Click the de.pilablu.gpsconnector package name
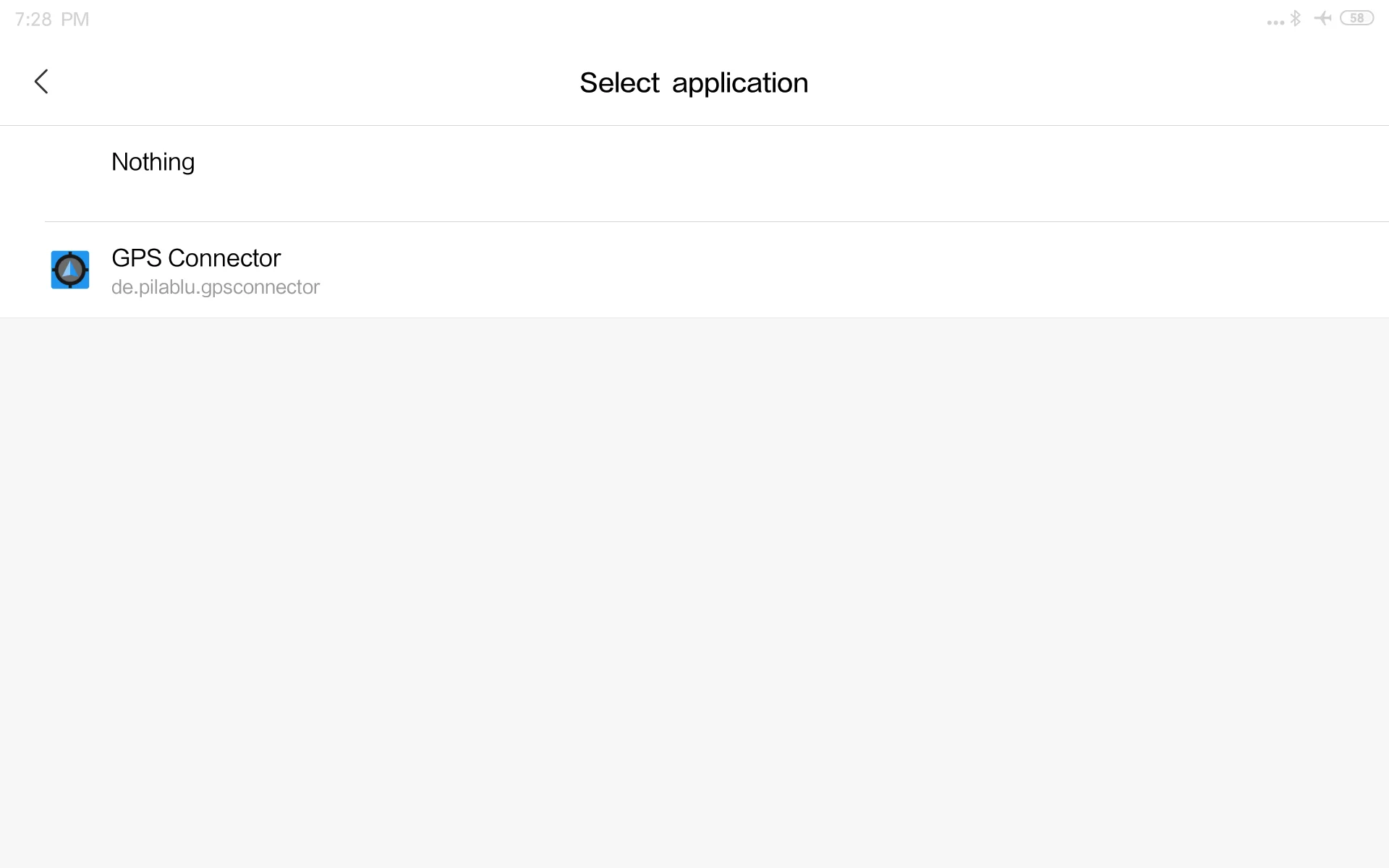1389x868 pixels. click(x=216, y=287)
